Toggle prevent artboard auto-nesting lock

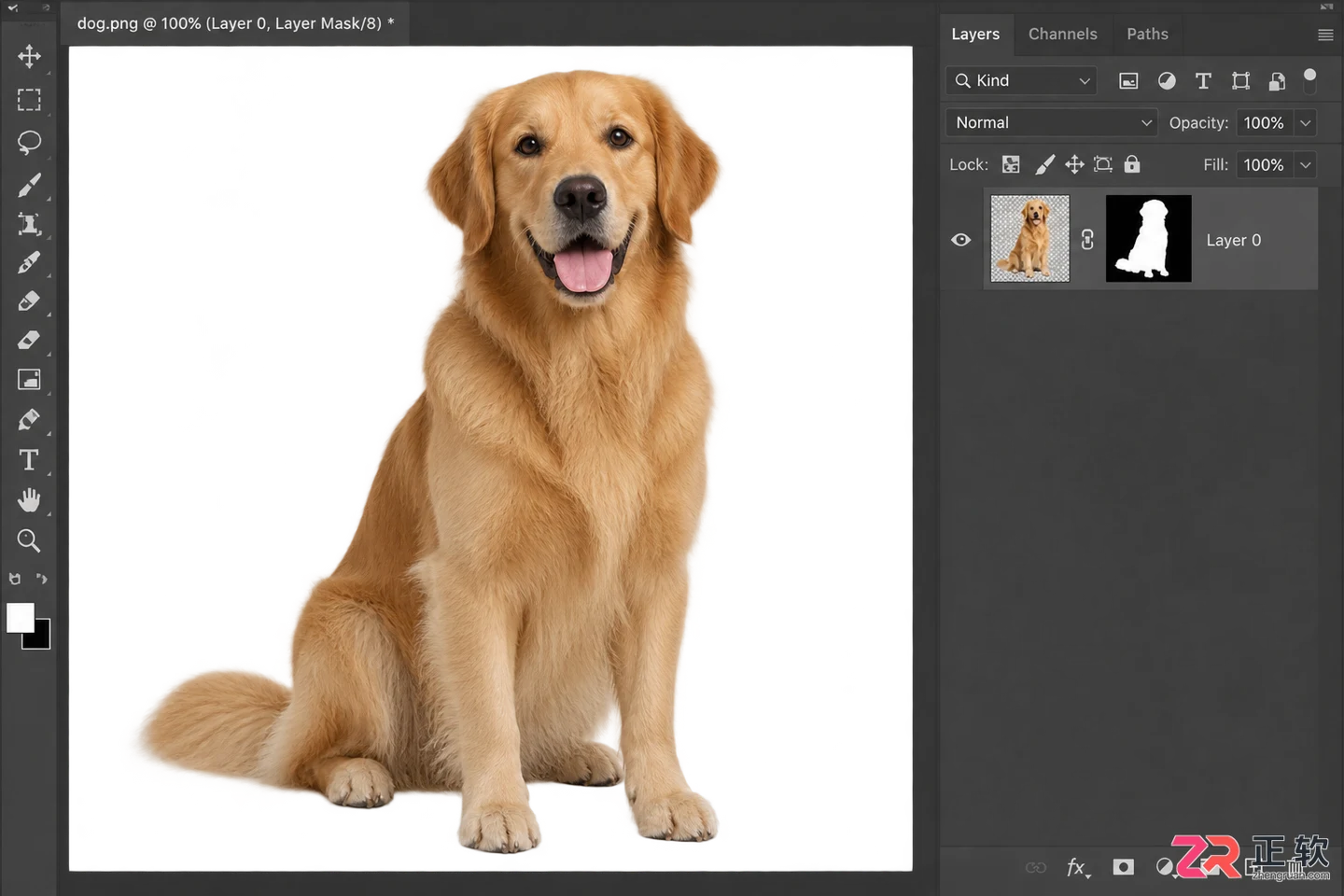click(x=1103, y=164)
